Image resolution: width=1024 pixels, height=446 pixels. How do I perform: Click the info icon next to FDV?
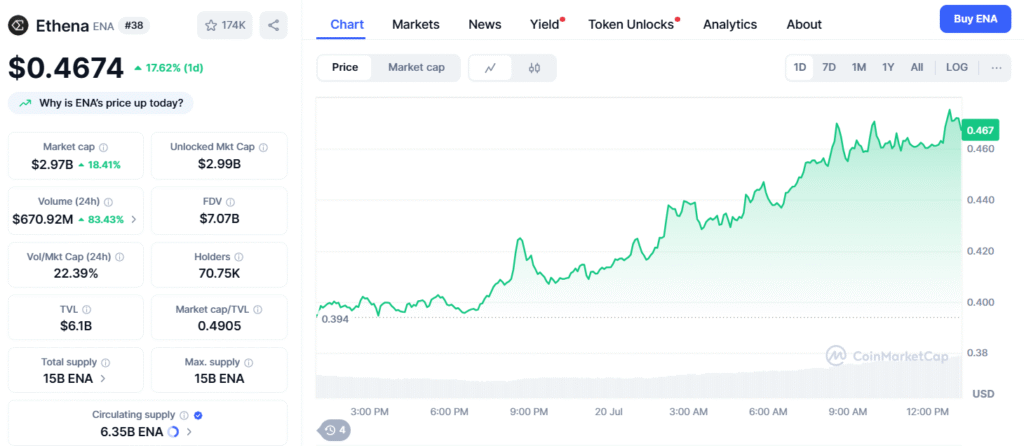click(x=231, y=202)
